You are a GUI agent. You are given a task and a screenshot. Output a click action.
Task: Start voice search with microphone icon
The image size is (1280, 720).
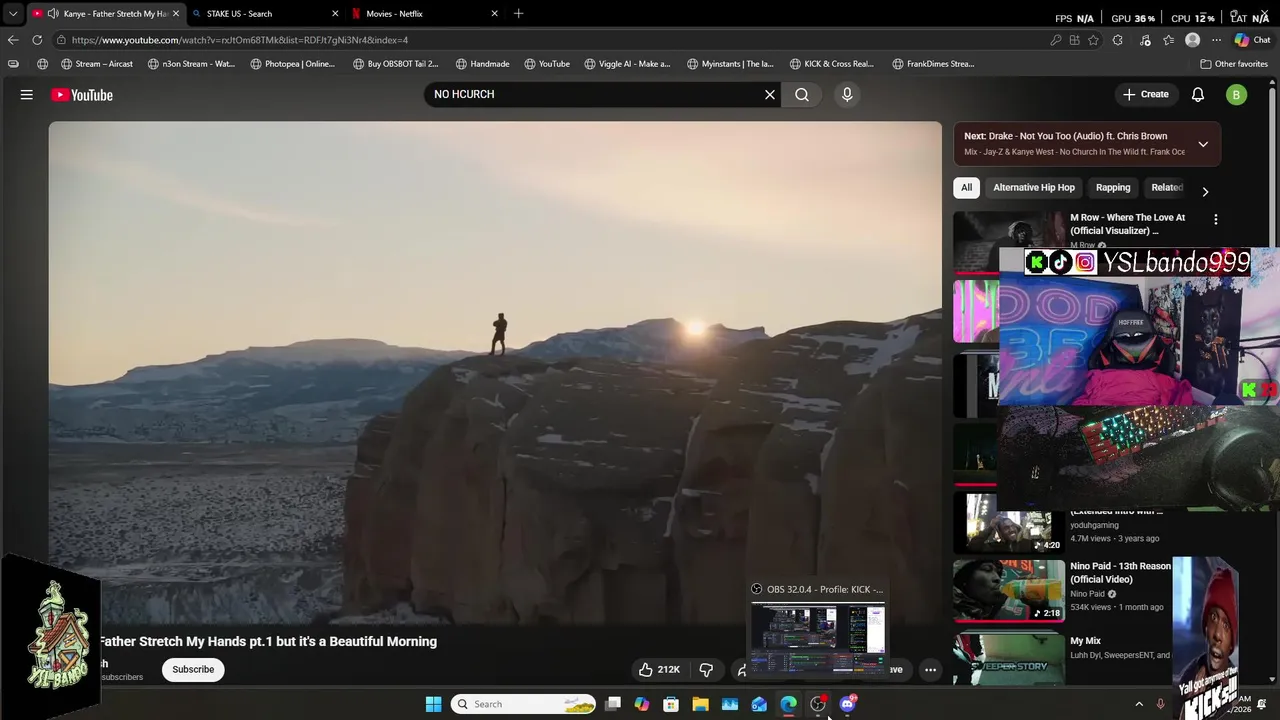click(847, 94)
